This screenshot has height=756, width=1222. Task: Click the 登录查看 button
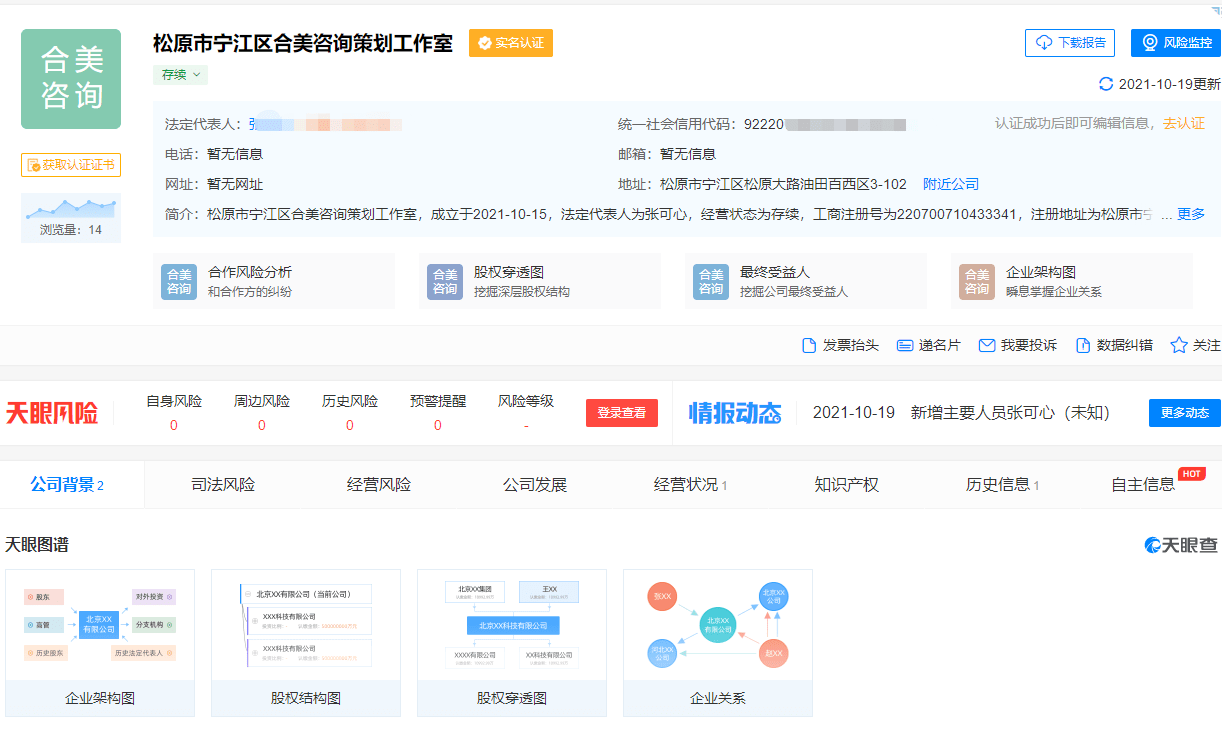click(621, 412)
